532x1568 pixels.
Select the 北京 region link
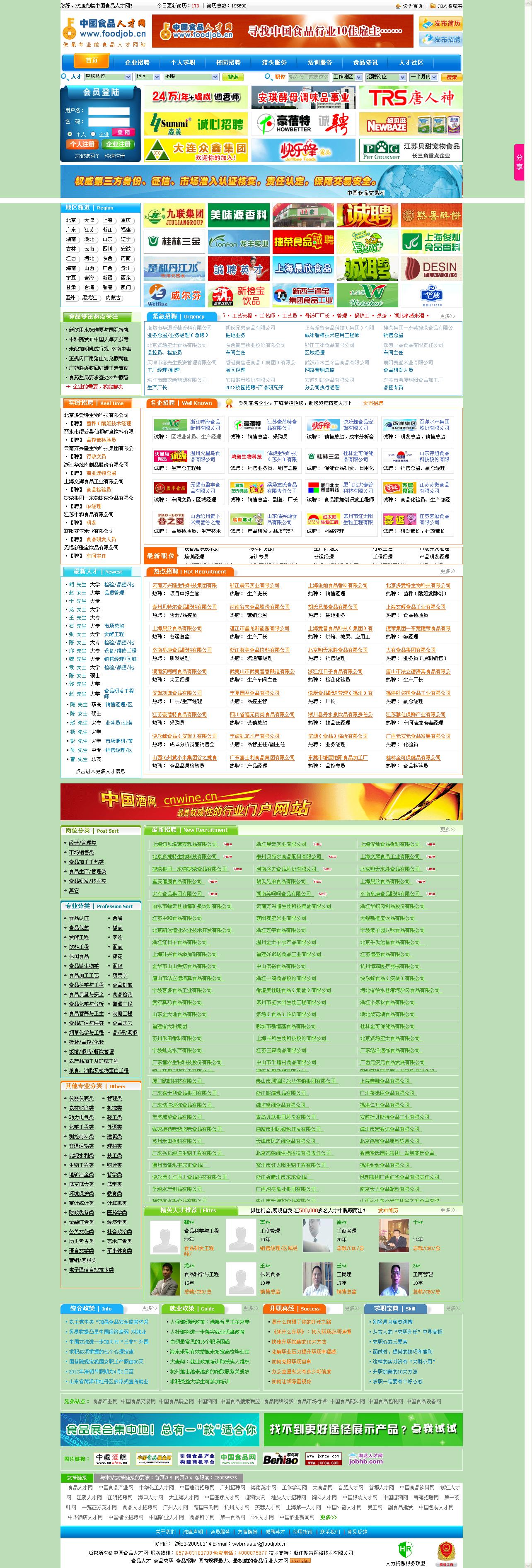pyautogui.click(x=71, y=220)
